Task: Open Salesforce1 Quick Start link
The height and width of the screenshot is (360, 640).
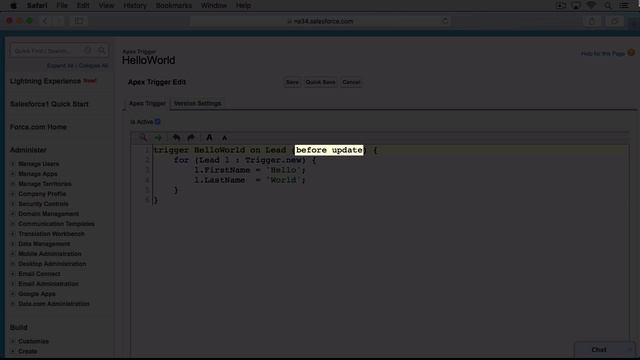Action: [x=49, y=104]
